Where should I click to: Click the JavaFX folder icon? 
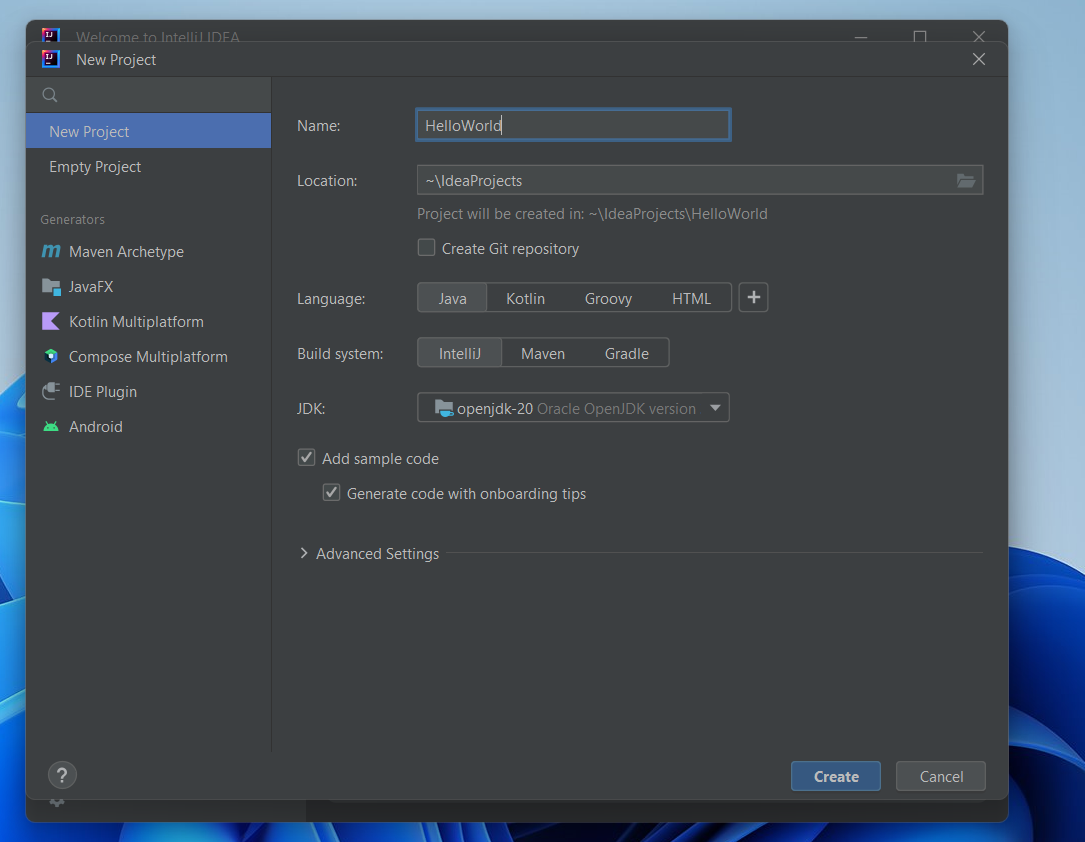[x=51, y=286]
